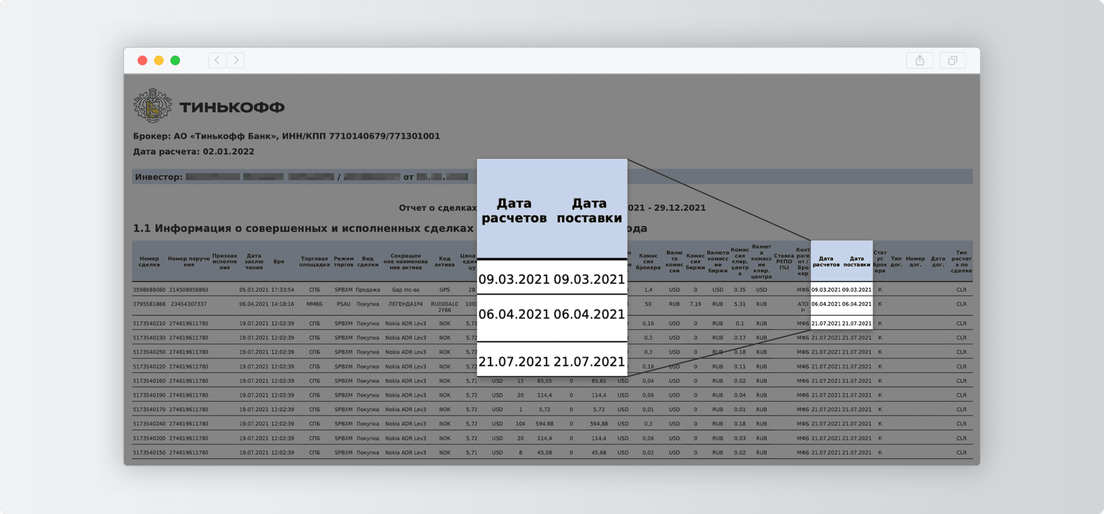The image size is (1104, 514).
Task: Click the broker commission value 0,16
Action: click(648, 323)
